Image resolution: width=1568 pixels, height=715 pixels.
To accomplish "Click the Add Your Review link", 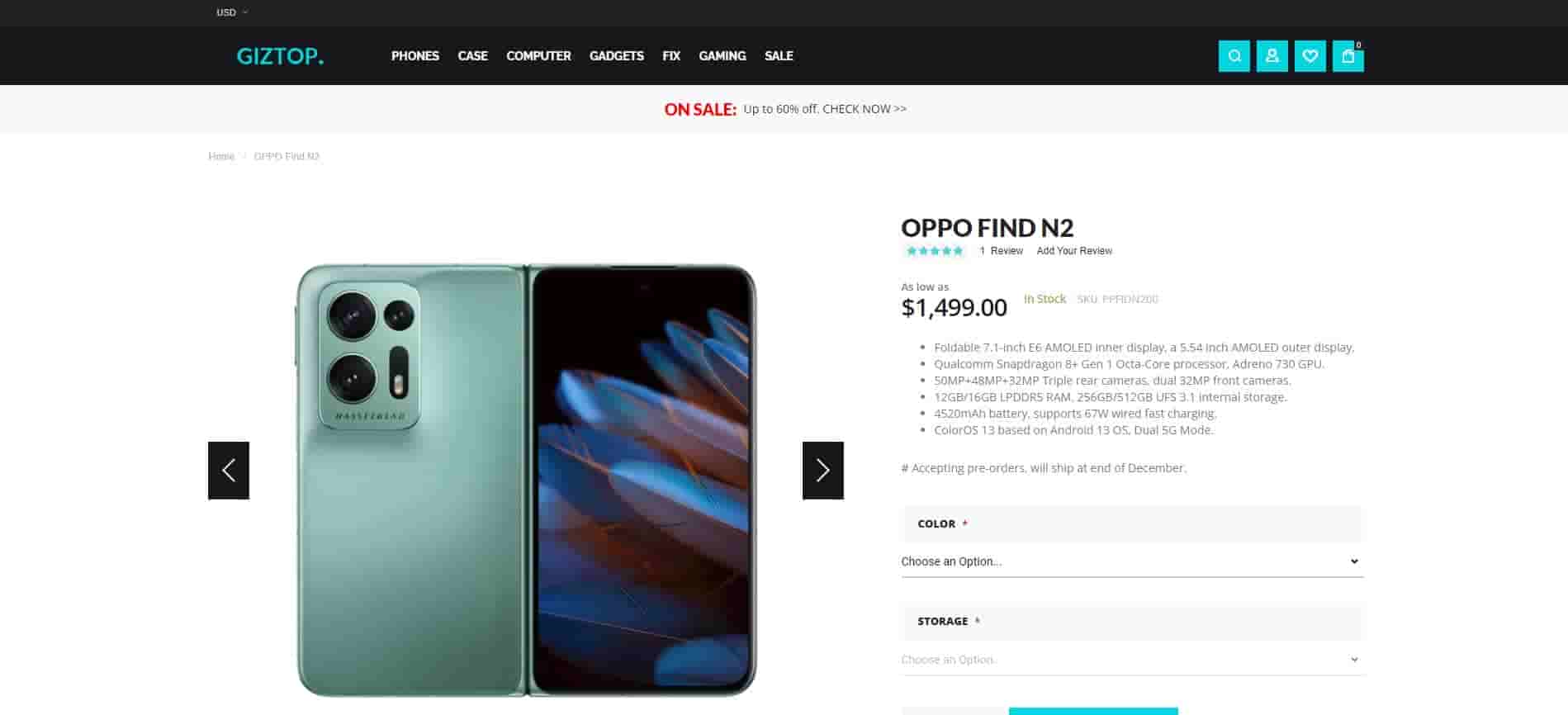I will tap(1074, 251).
